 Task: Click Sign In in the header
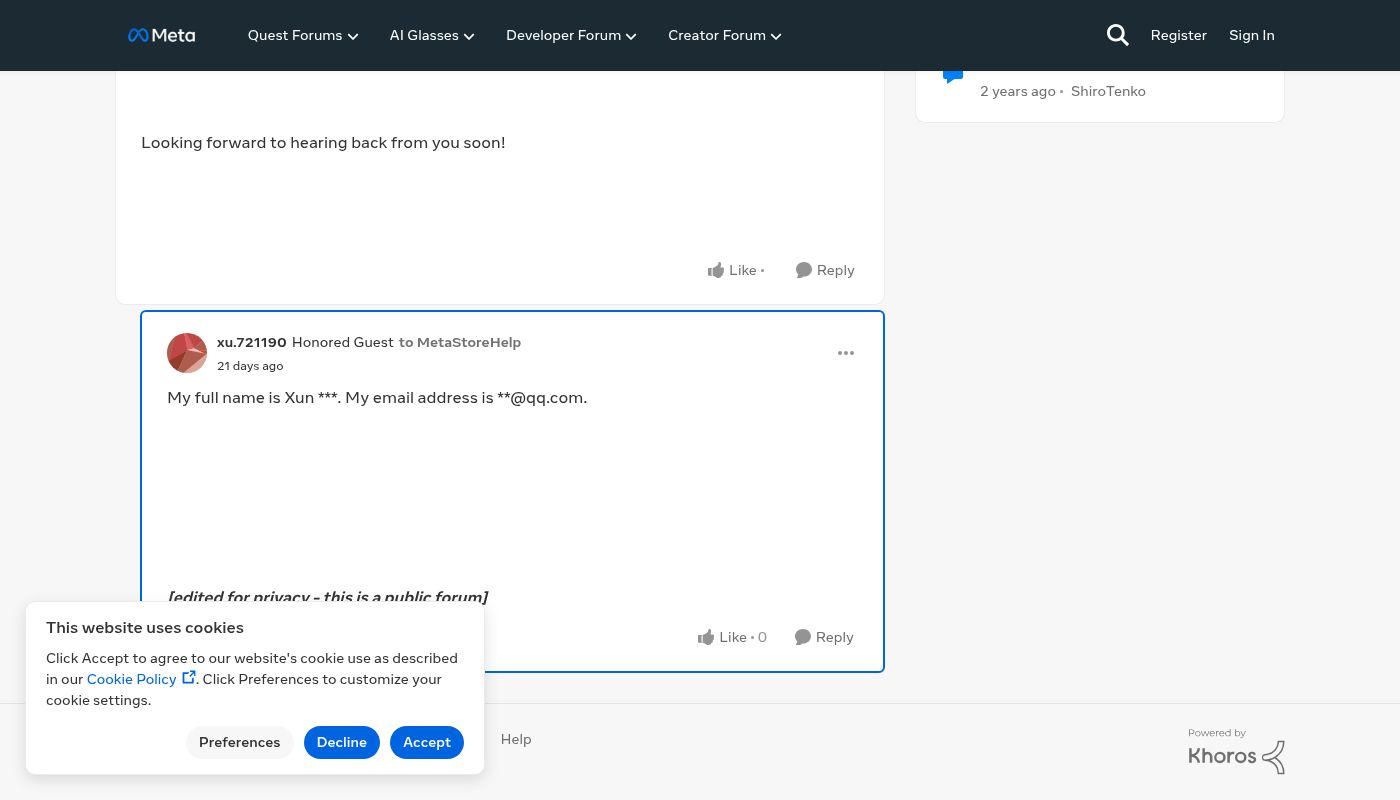(1251, 35)
